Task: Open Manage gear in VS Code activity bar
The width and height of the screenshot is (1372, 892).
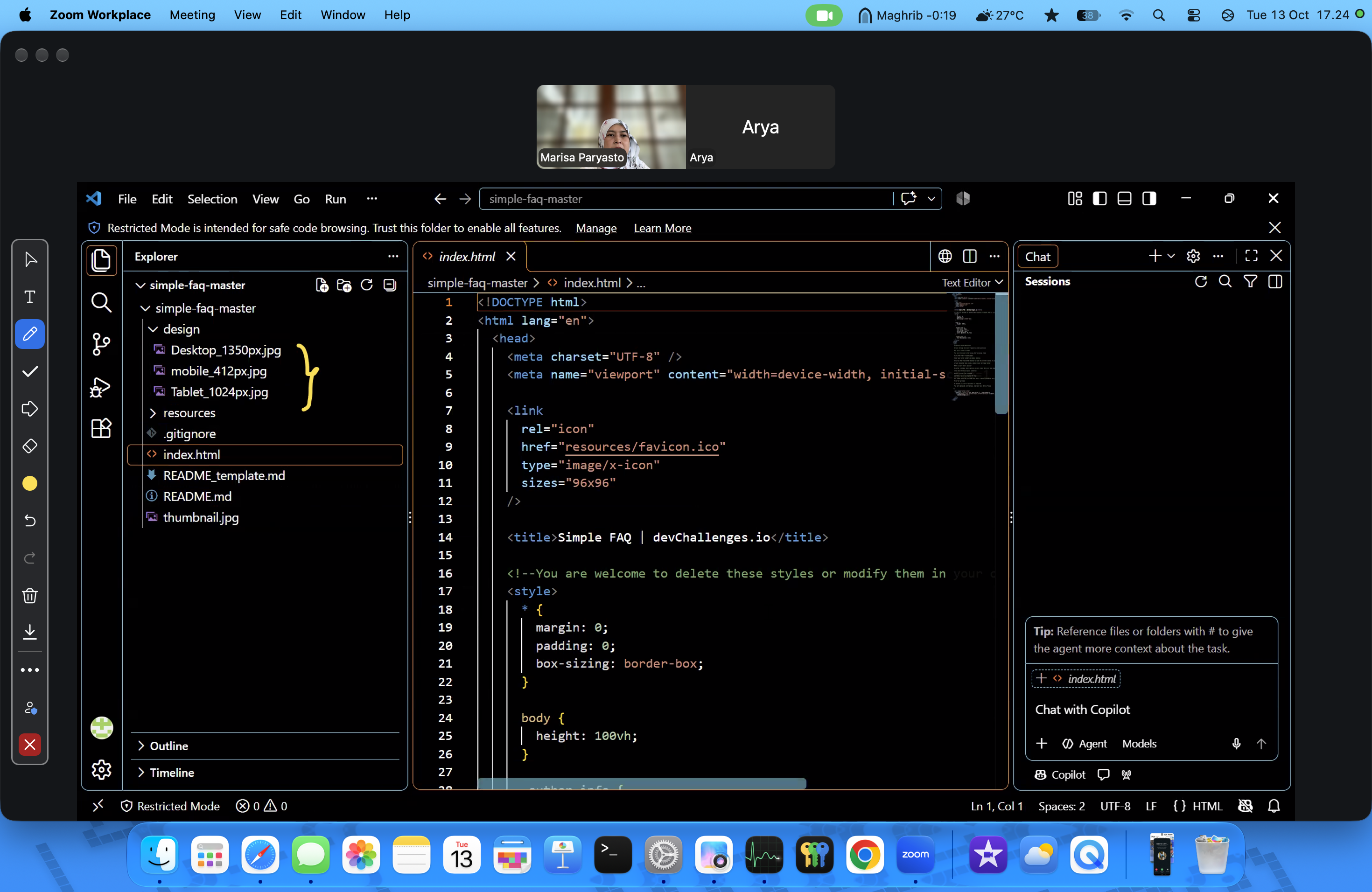Action: [101, 769]
